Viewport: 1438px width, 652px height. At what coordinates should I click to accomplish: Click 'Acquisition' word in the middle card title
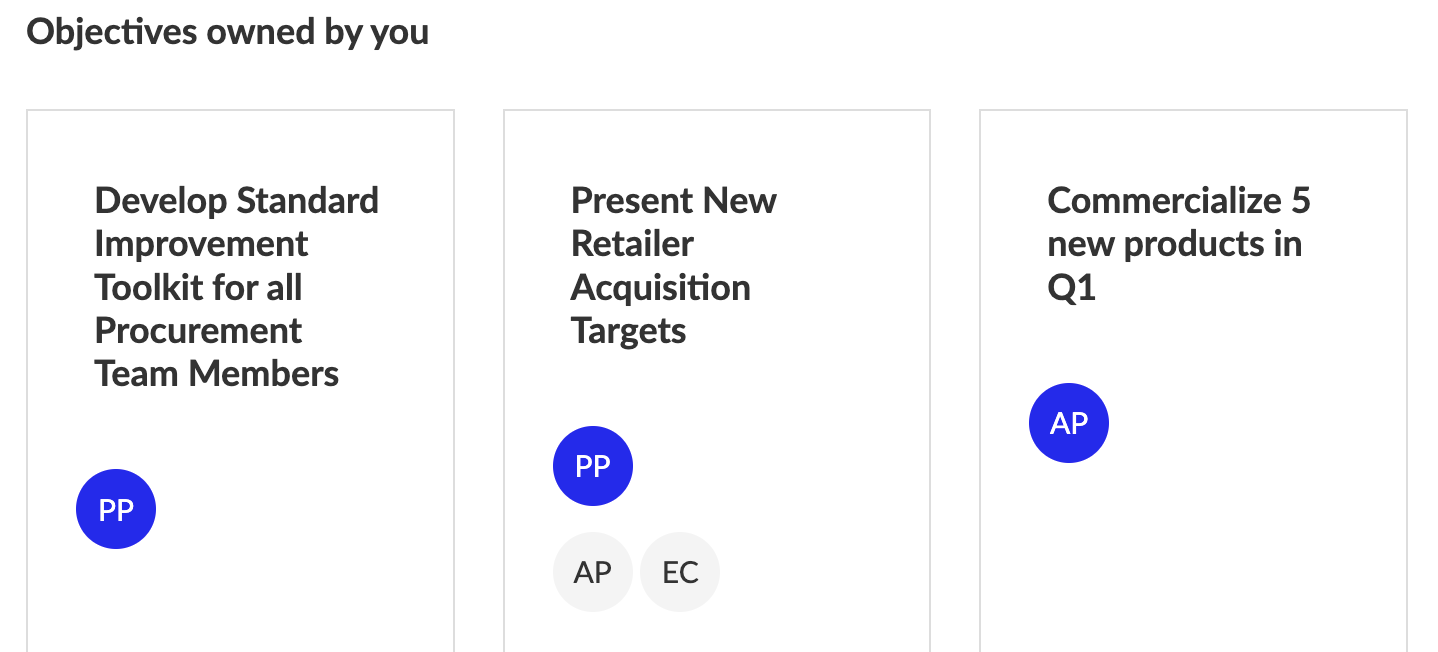click(661, 288)
